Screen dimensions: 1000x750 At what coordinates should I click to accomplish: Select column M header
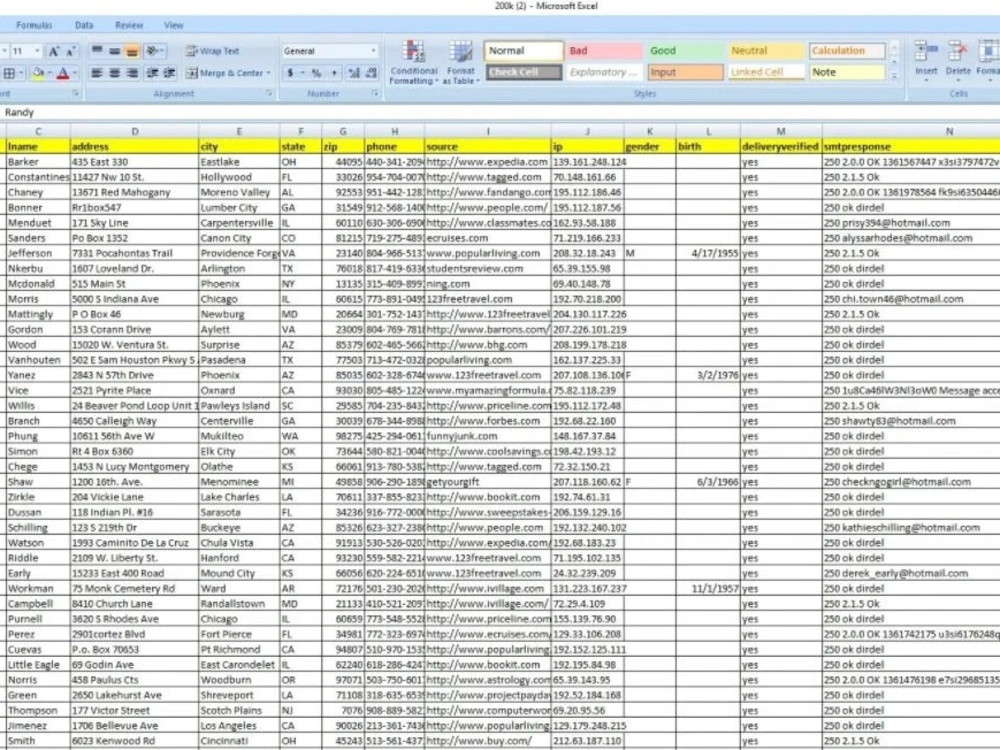[x=781, y=131]
